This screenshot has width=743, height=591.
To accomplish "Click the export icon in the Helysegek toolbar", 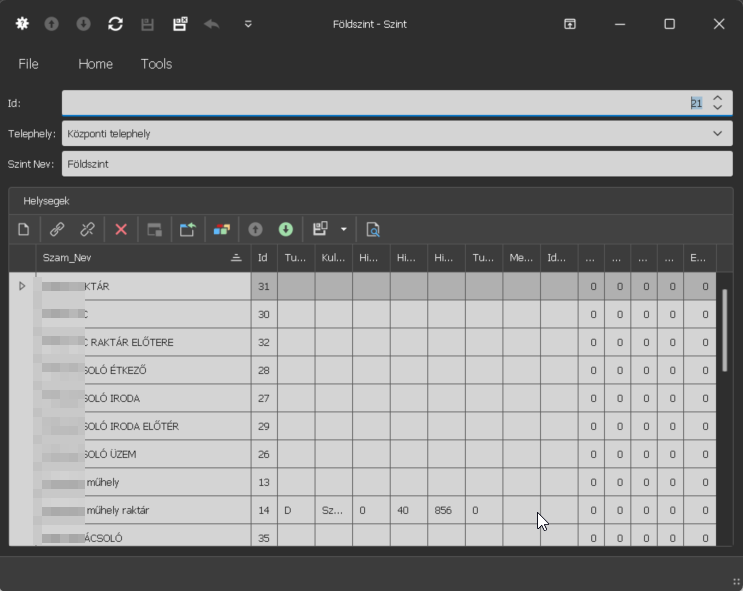I will point(188,229).
